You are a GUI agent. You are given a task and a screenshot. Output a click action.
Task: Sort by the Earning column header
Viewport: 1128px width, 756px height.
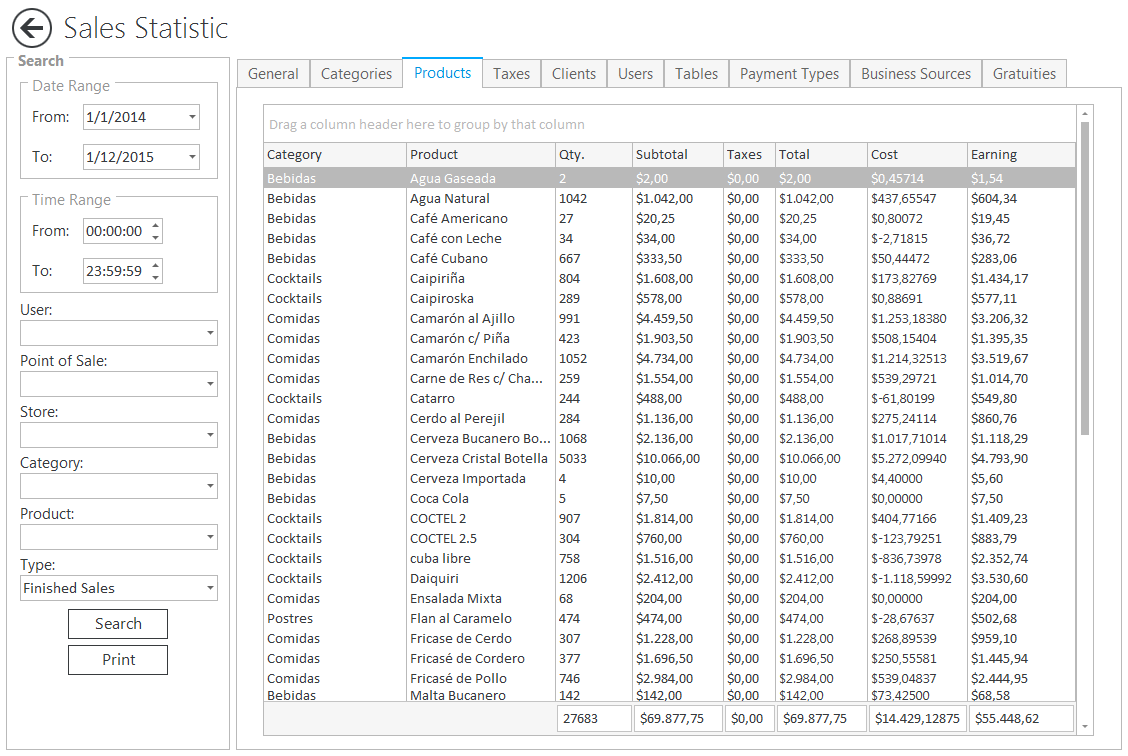point(1020,155)
